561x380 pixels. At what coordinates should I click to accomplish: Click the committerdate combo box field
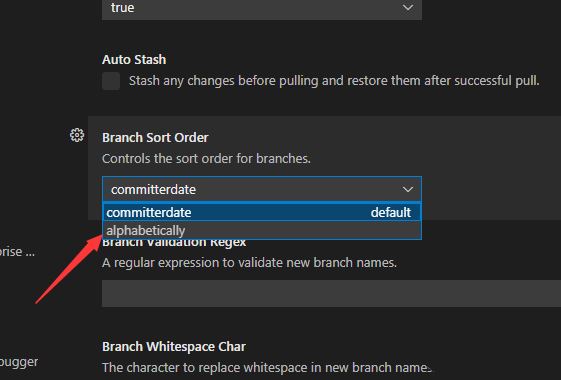click(x=262, y=189)
